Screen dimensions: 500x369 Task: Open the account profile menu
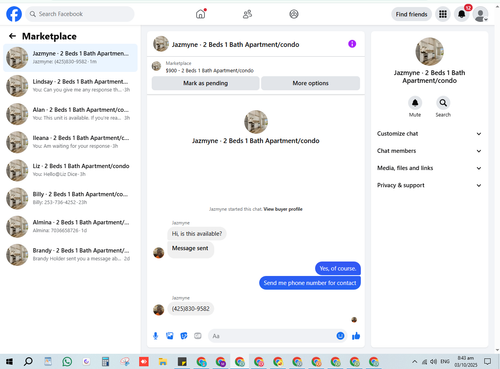point(480,14)
